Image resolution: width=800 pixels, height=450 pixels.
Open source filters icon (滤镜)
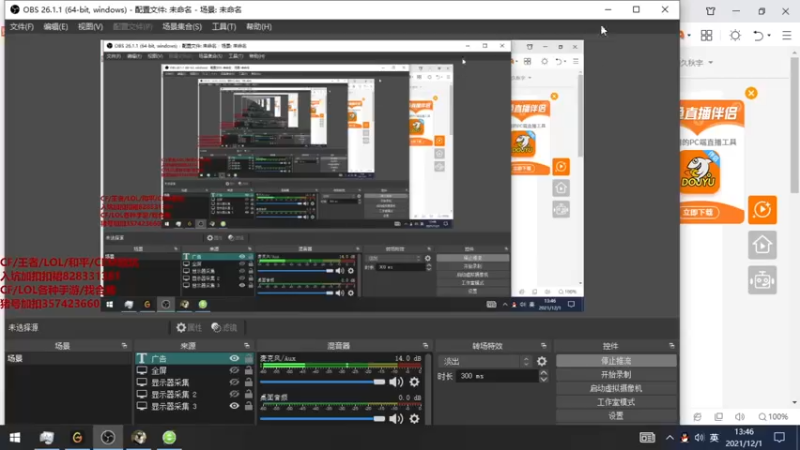pos(216,328)
